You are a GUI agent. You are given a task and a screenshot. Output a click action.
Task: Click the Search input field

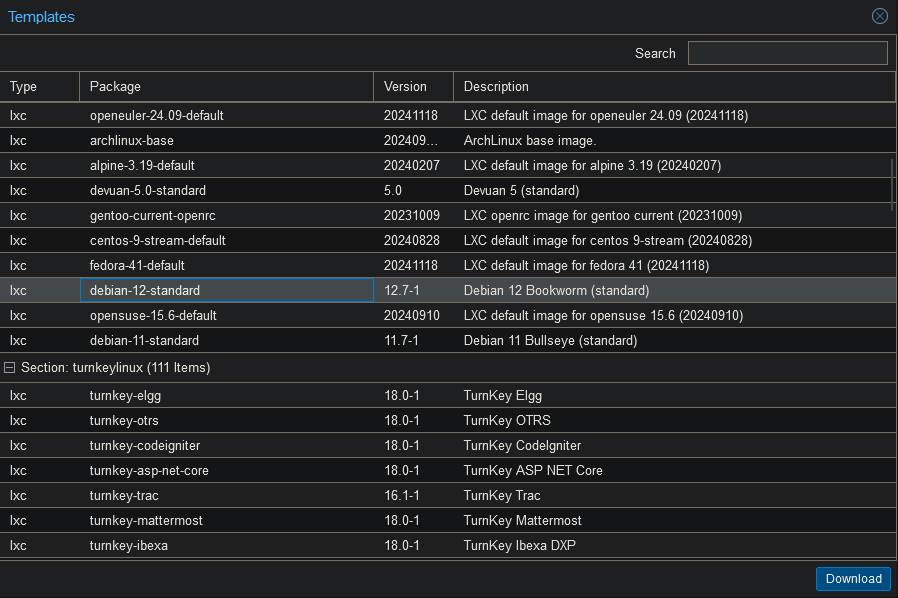[x=787, y=53]
